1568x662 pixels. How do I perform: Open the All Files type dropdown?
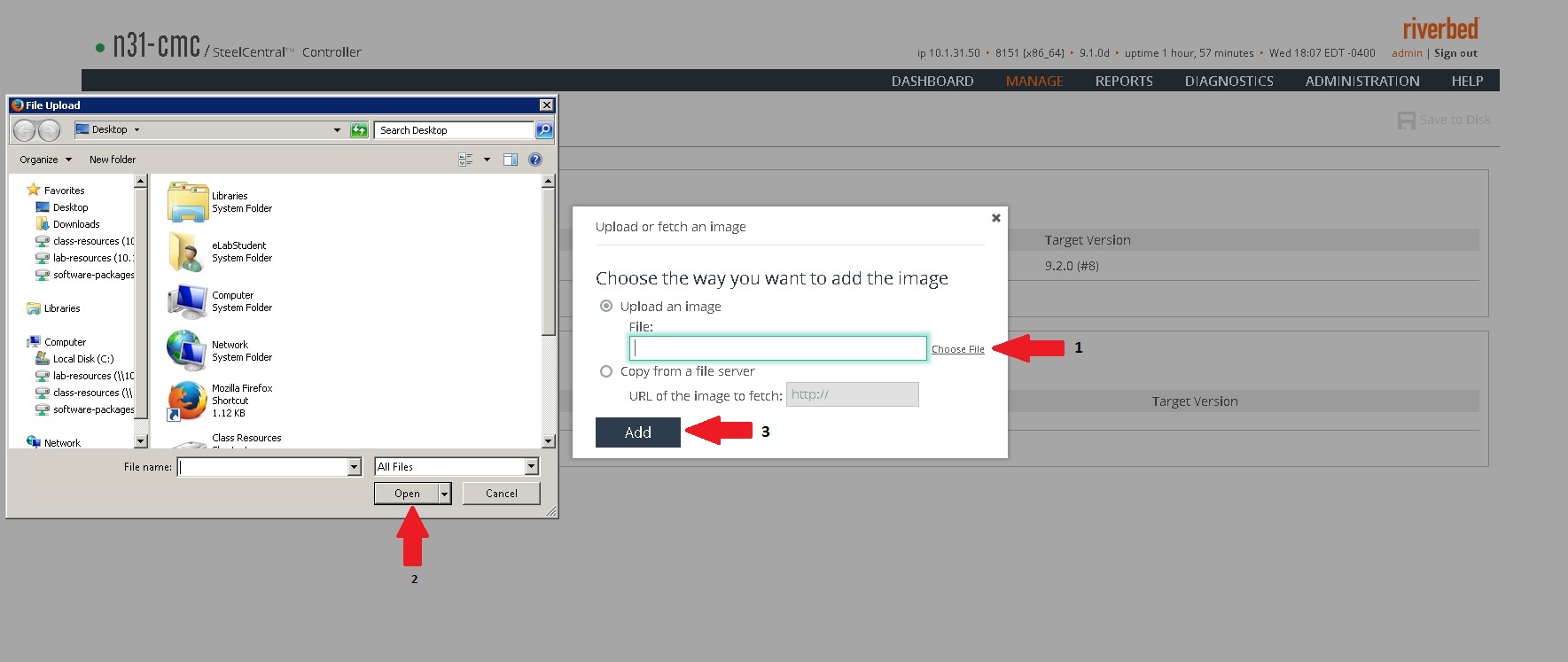(x=531, y=467)
